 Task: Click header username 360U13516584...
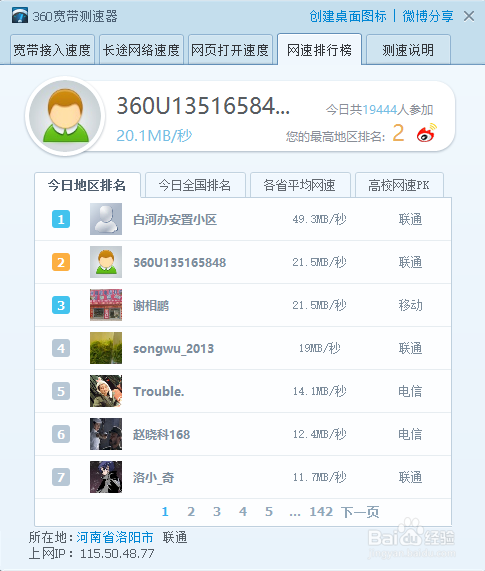point(203,106)
